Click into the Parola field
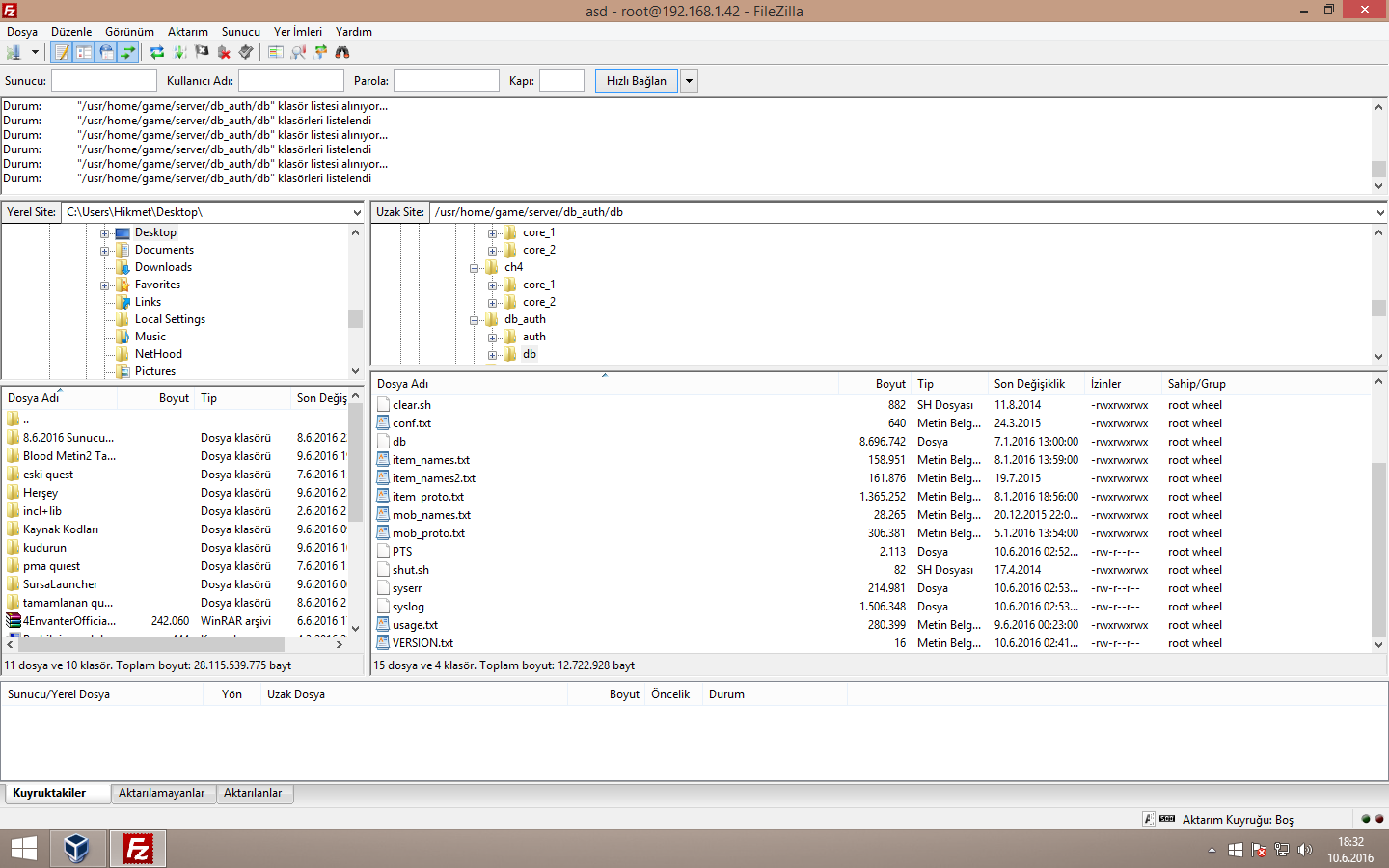Image resolution: width=1389 pixels, height=868 pixels. [x=447, y=81]
